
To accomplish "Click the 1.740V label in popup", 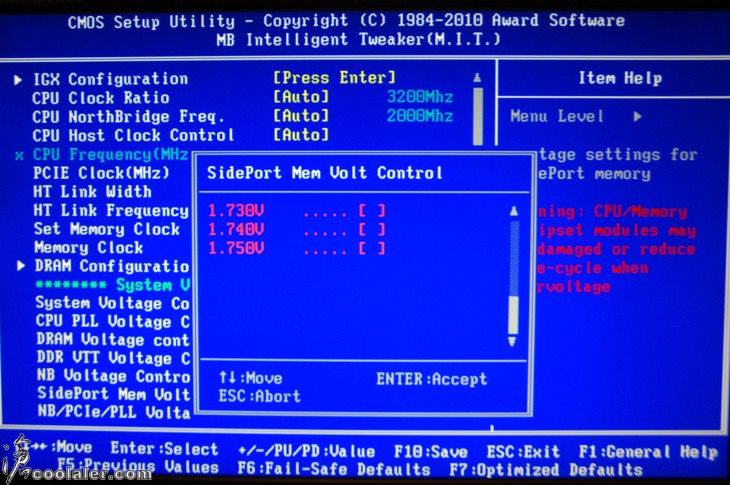I will click(x=236, y=229).
